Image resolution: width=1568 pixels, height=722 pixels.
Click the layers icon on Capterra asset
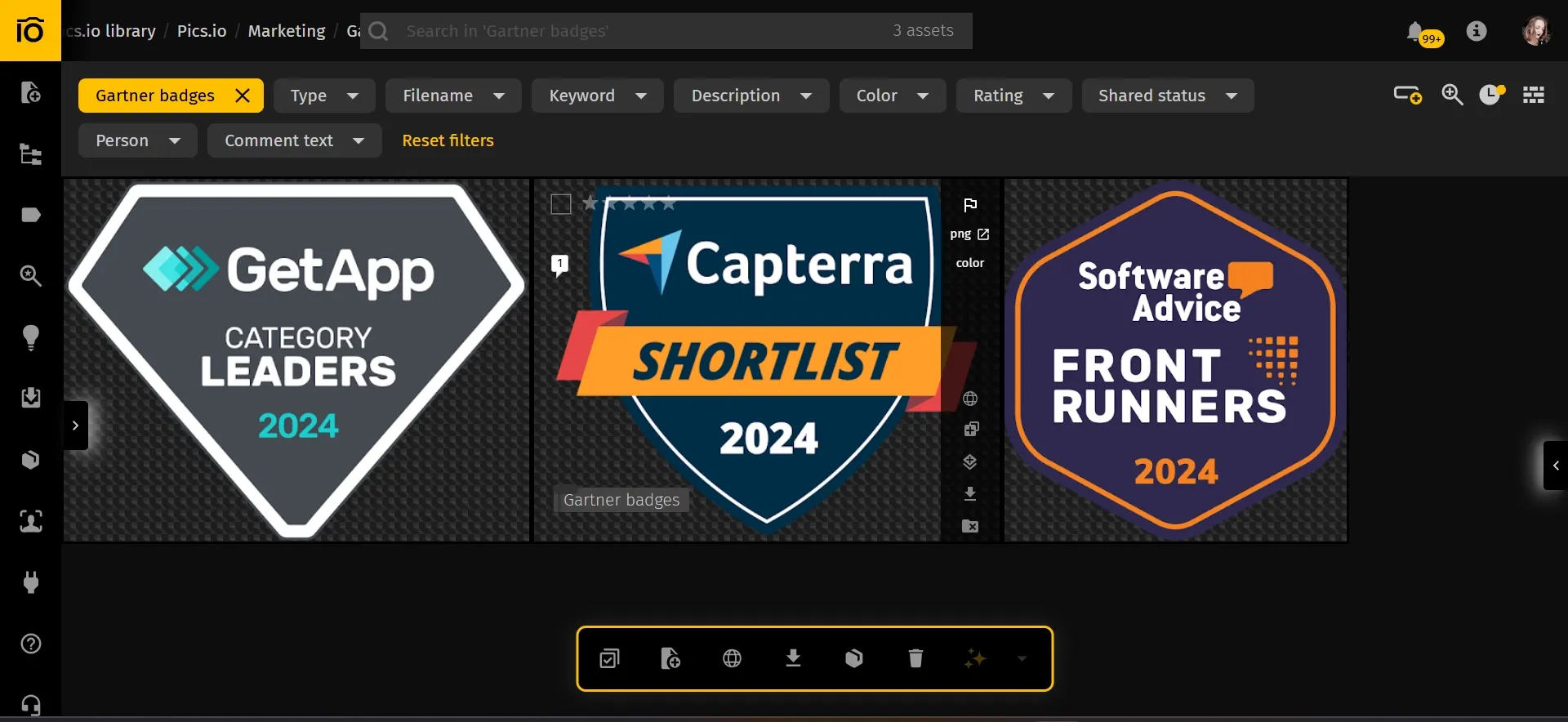pyautogui.click(x=970, y=461)
